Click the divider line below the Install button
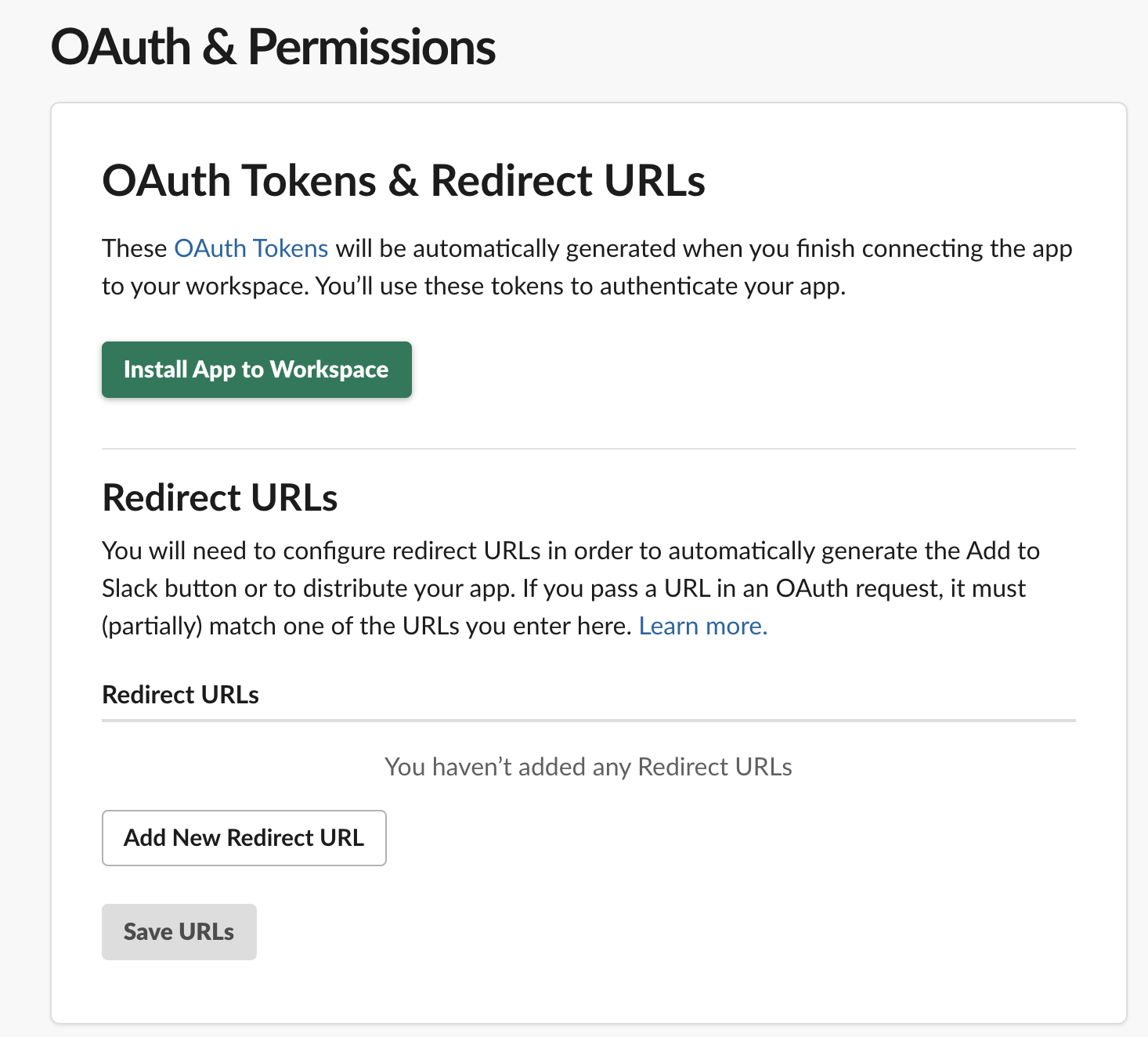Image resolution: width=1148 pixels, height=1037 pixels. 588,449
